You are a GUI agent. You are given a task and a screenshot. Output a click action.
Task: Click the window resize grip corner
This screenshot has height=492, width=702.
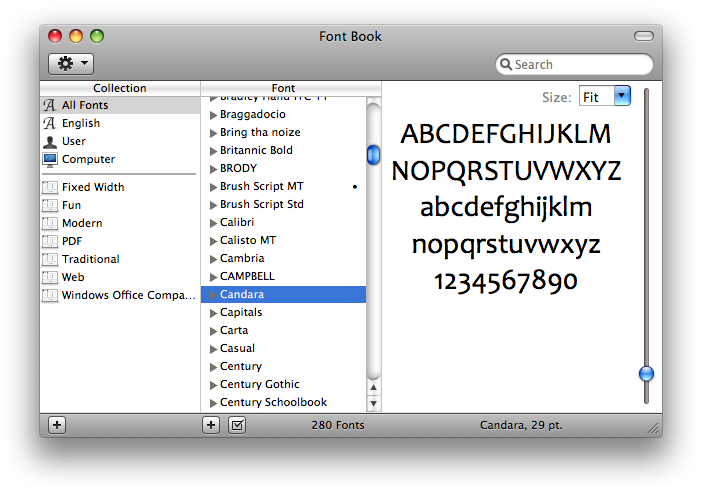(654, 428)
